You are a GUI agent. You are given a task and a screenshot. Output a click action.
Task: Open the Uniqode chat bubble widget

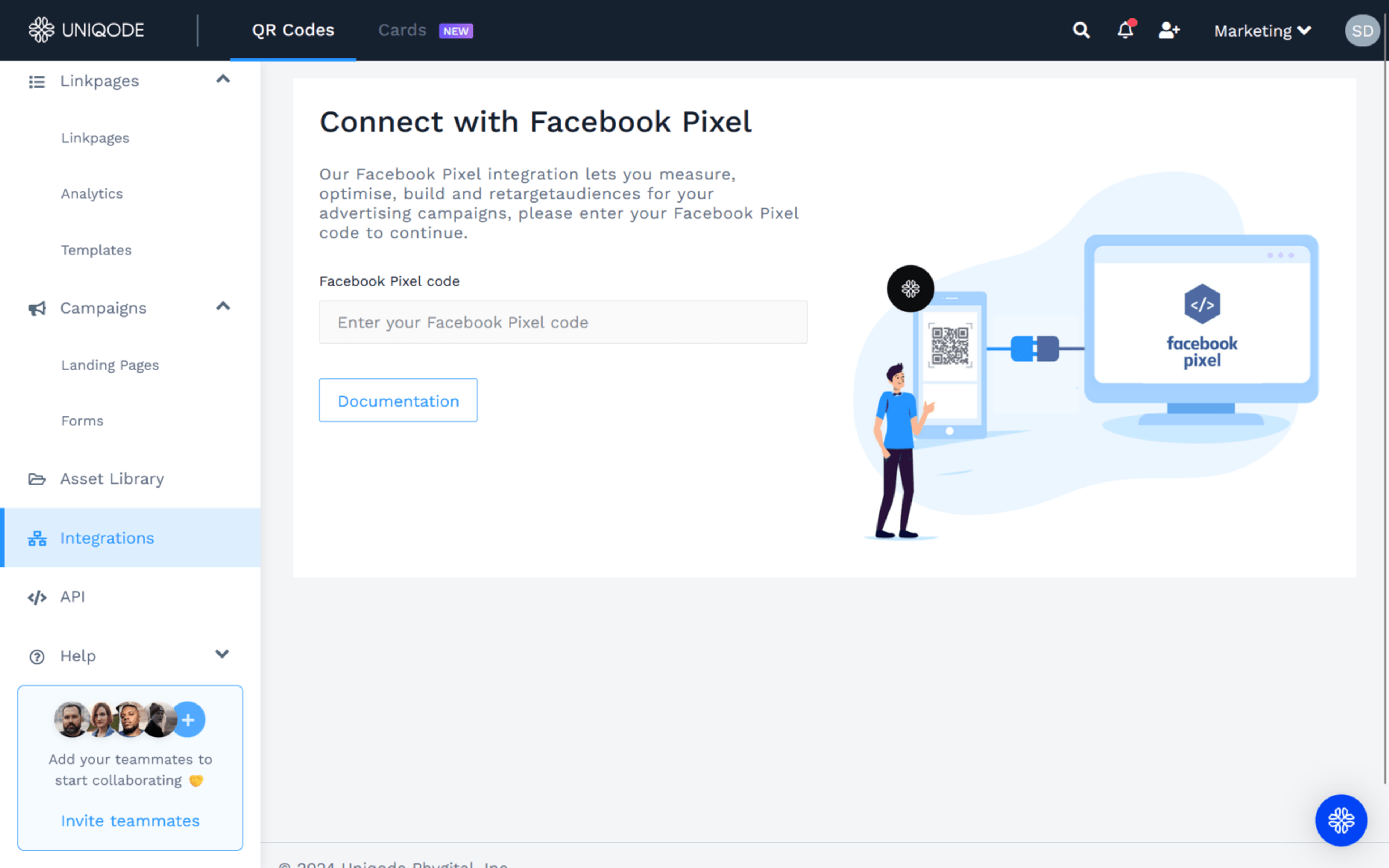point(1340,820)
